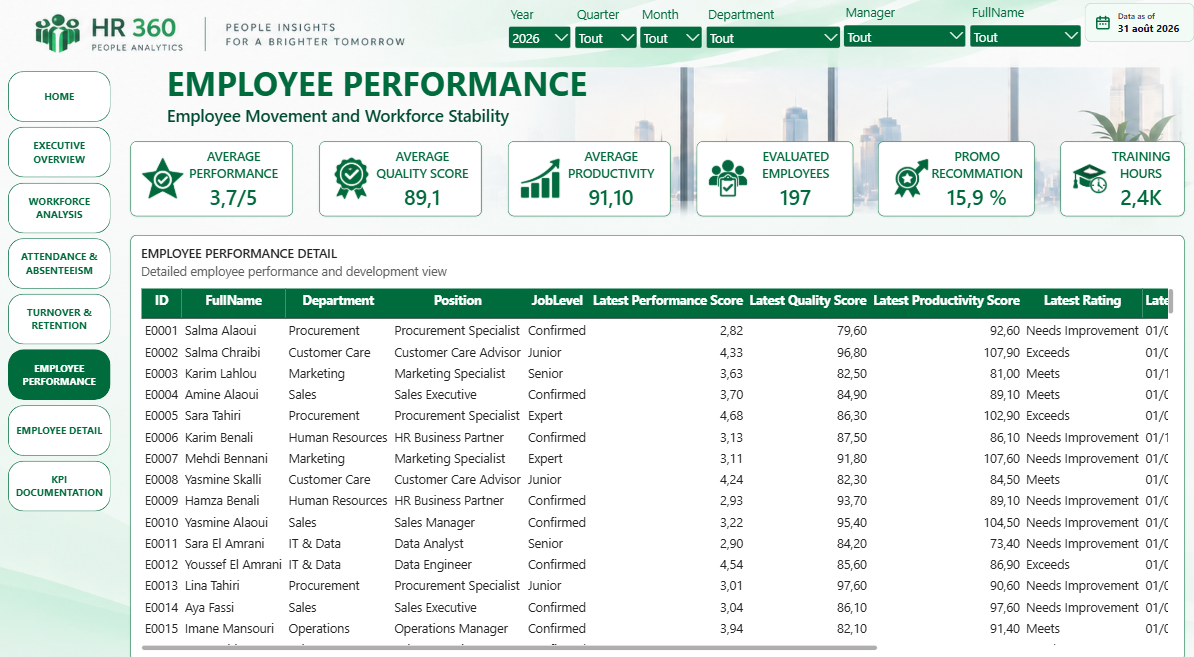
Task: Click the name Yasmine Skalli
Action: pyautogui.click(x=223, y=480)
